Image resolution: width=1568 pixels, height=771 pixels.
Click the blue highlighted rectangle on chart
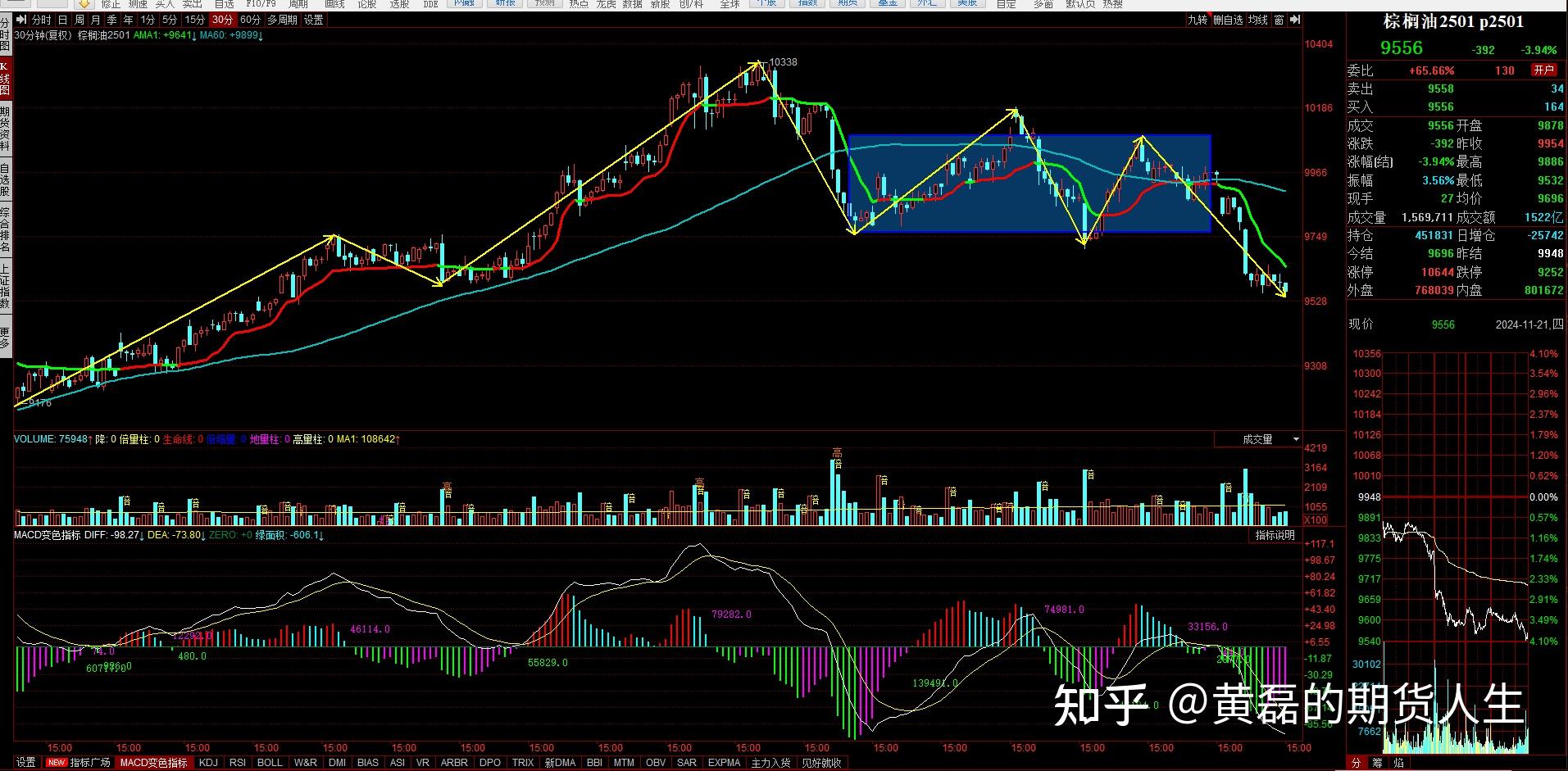coord(1029,184)
